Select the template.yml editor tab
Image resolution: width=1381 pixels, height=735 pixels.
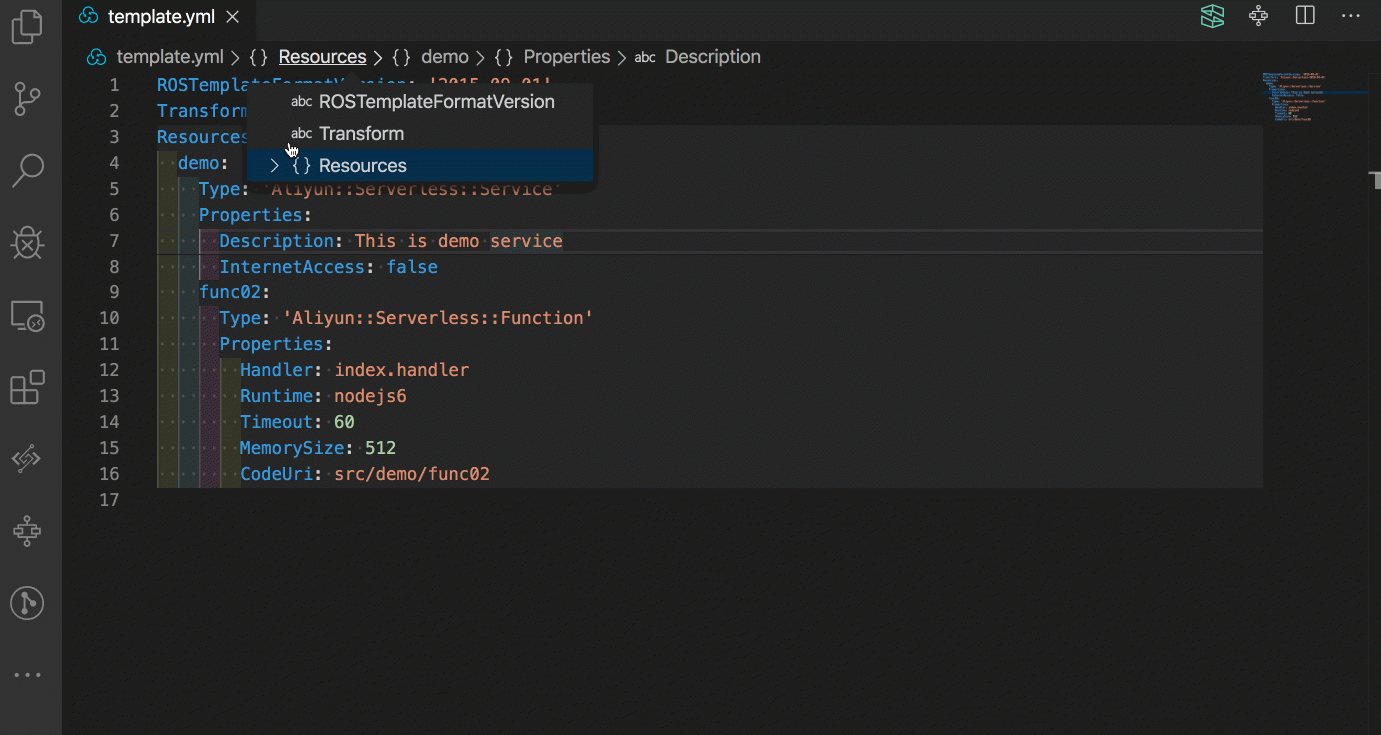[x=159, y=17]
